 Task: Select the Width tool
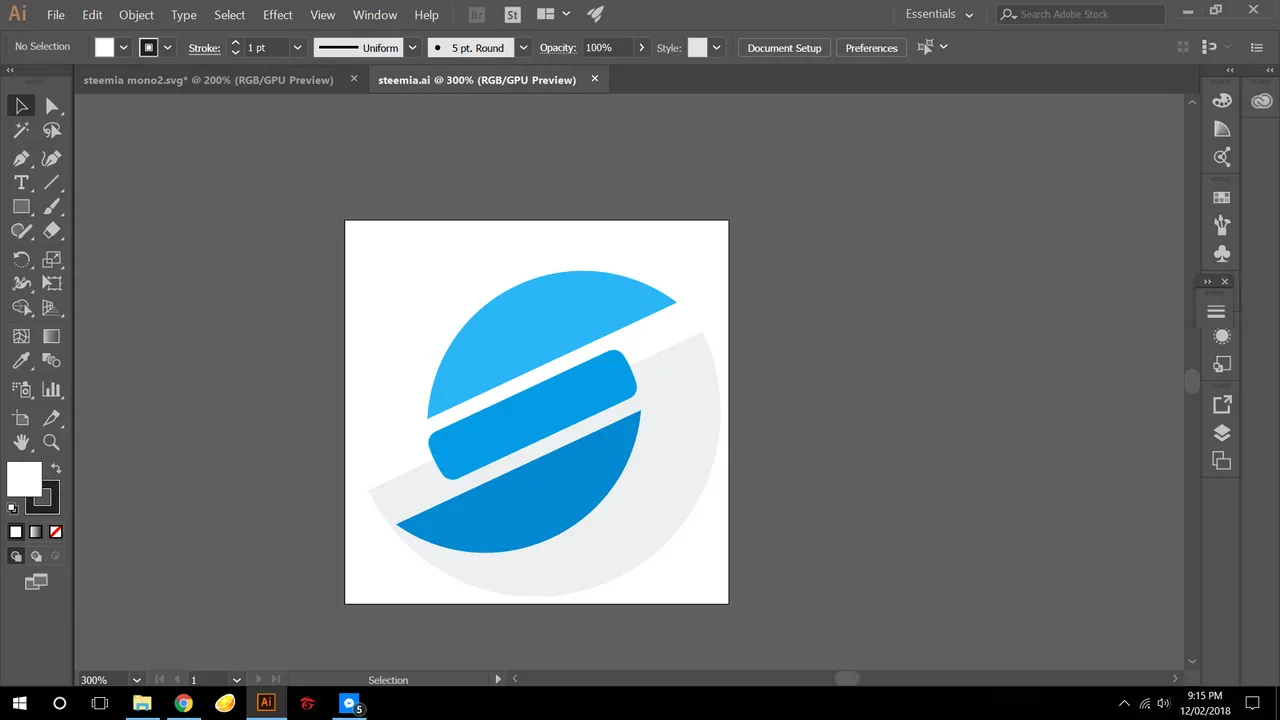point(21,284)
